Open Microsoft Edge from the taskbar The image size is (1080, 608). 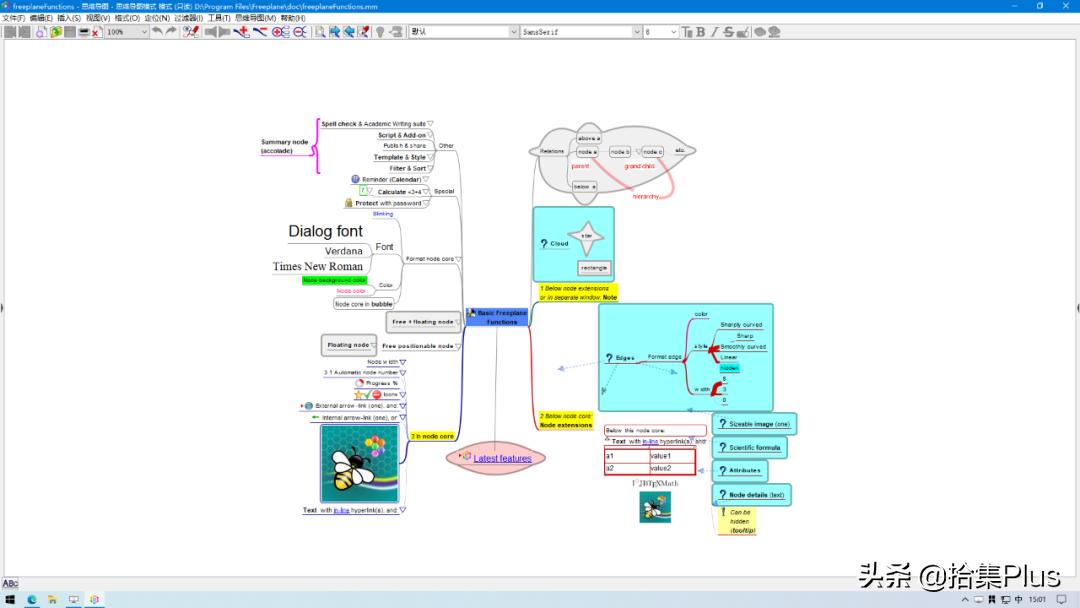tap(32, 600)
